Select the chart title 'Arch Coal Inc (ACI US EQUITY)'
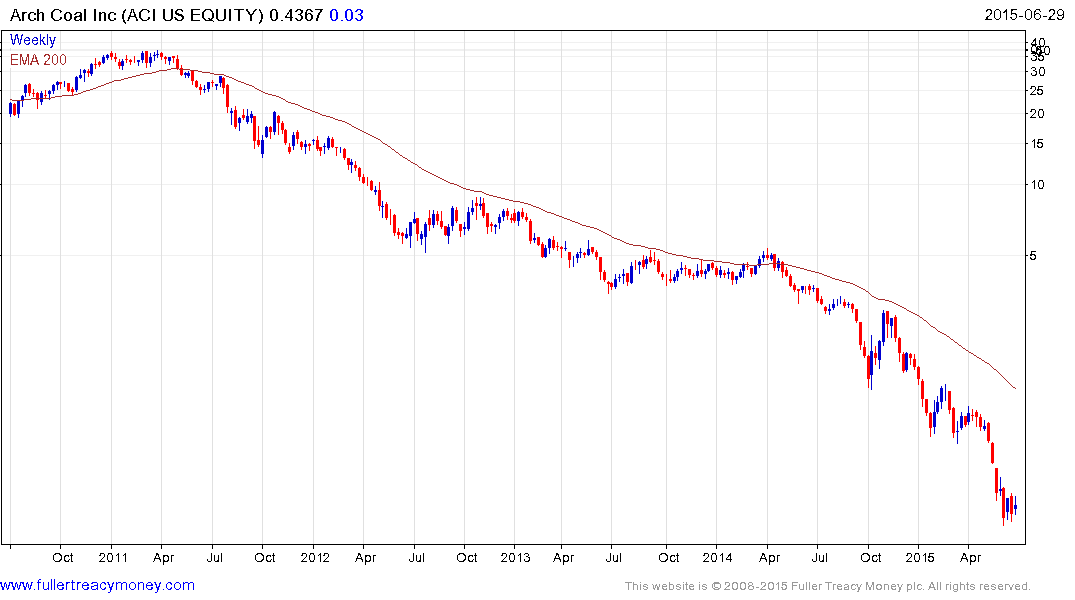Screen dimensions: 1075x600 tap(136, 15)
